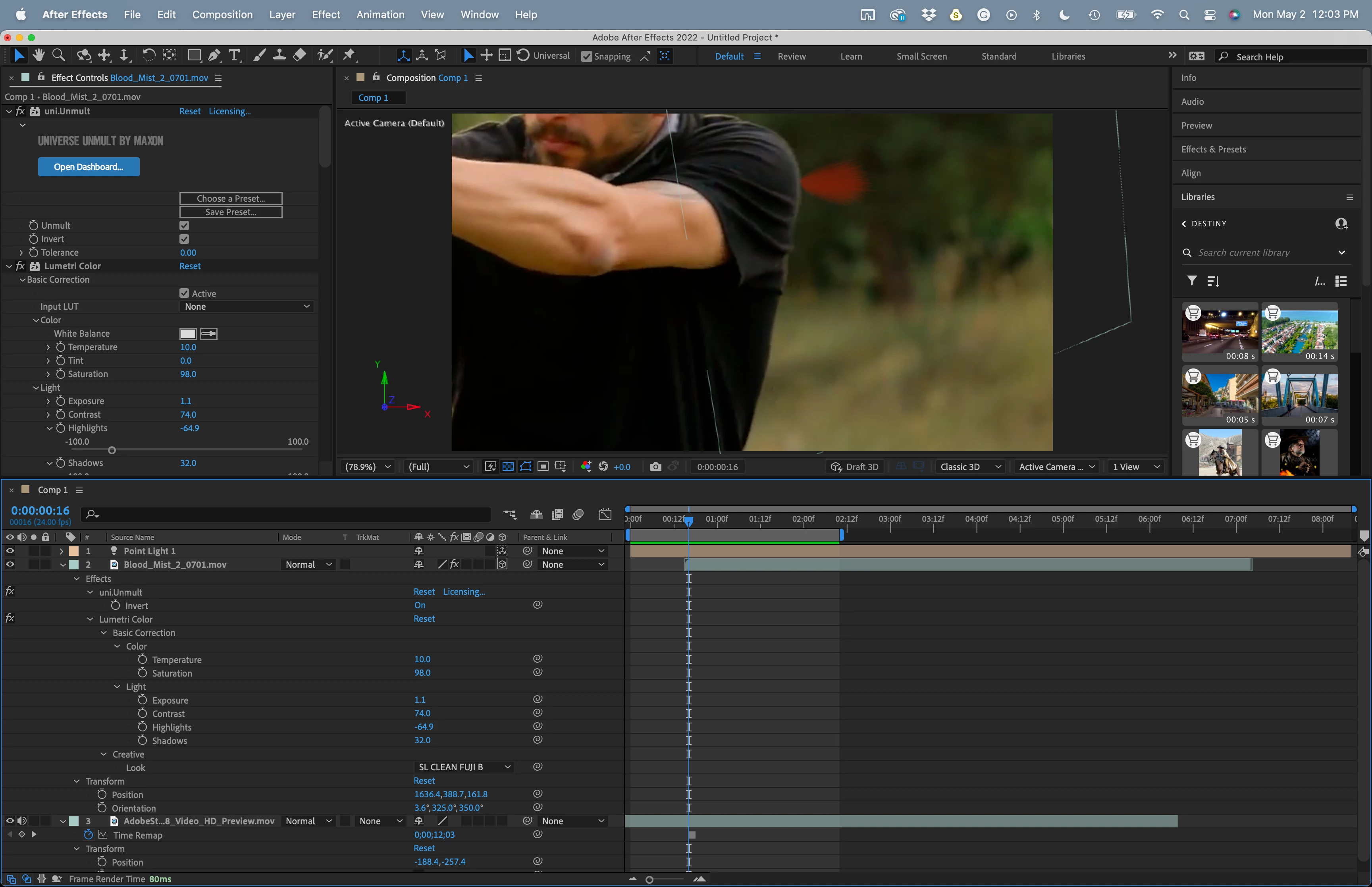Image resolution: width=1372 pixels, height=887 pixels.
Task: Open the Input LUT dropdown
Action: click(x=247, y=307)
